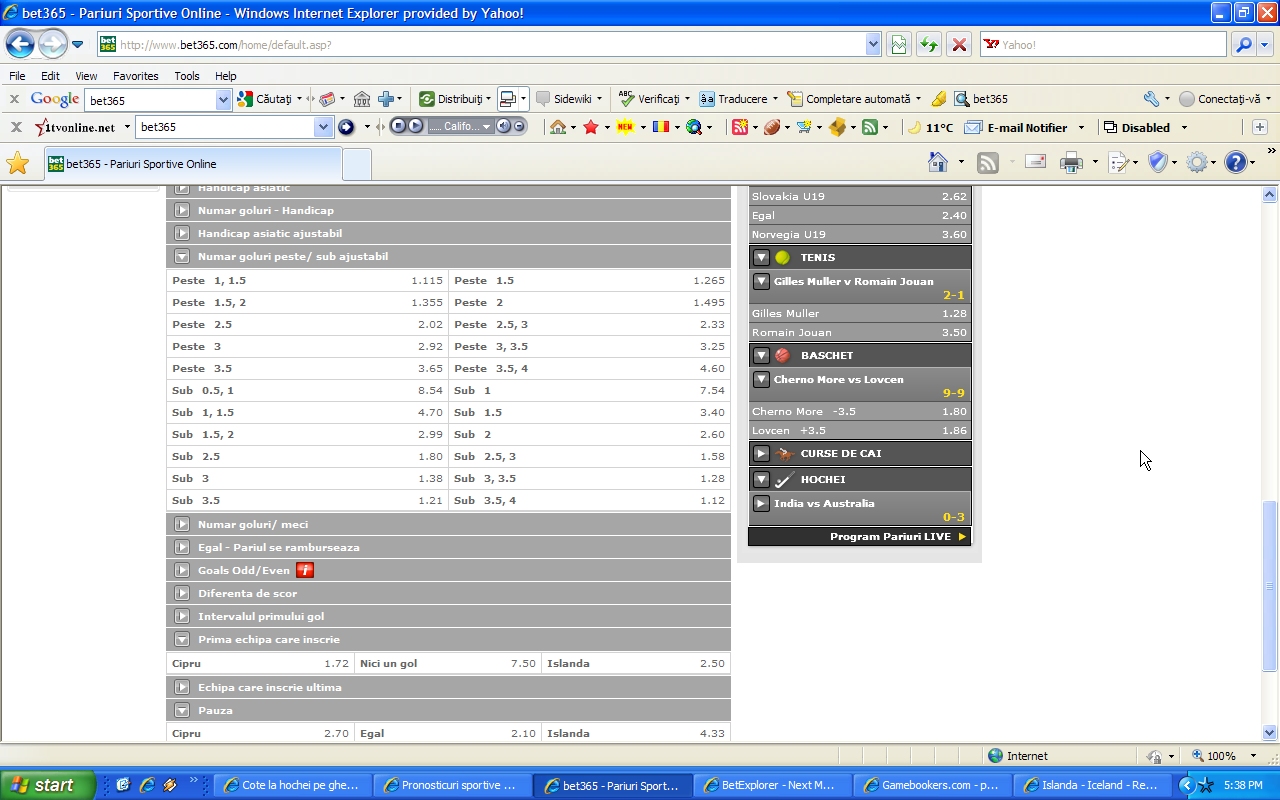Open the View menu

86,75
